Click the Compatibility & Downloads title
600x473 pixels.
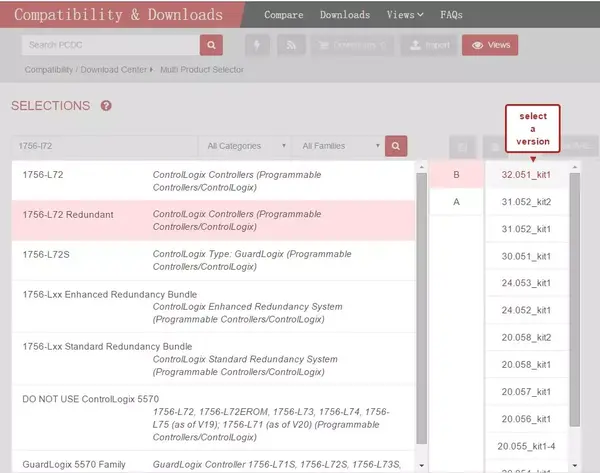click(119, 15)
